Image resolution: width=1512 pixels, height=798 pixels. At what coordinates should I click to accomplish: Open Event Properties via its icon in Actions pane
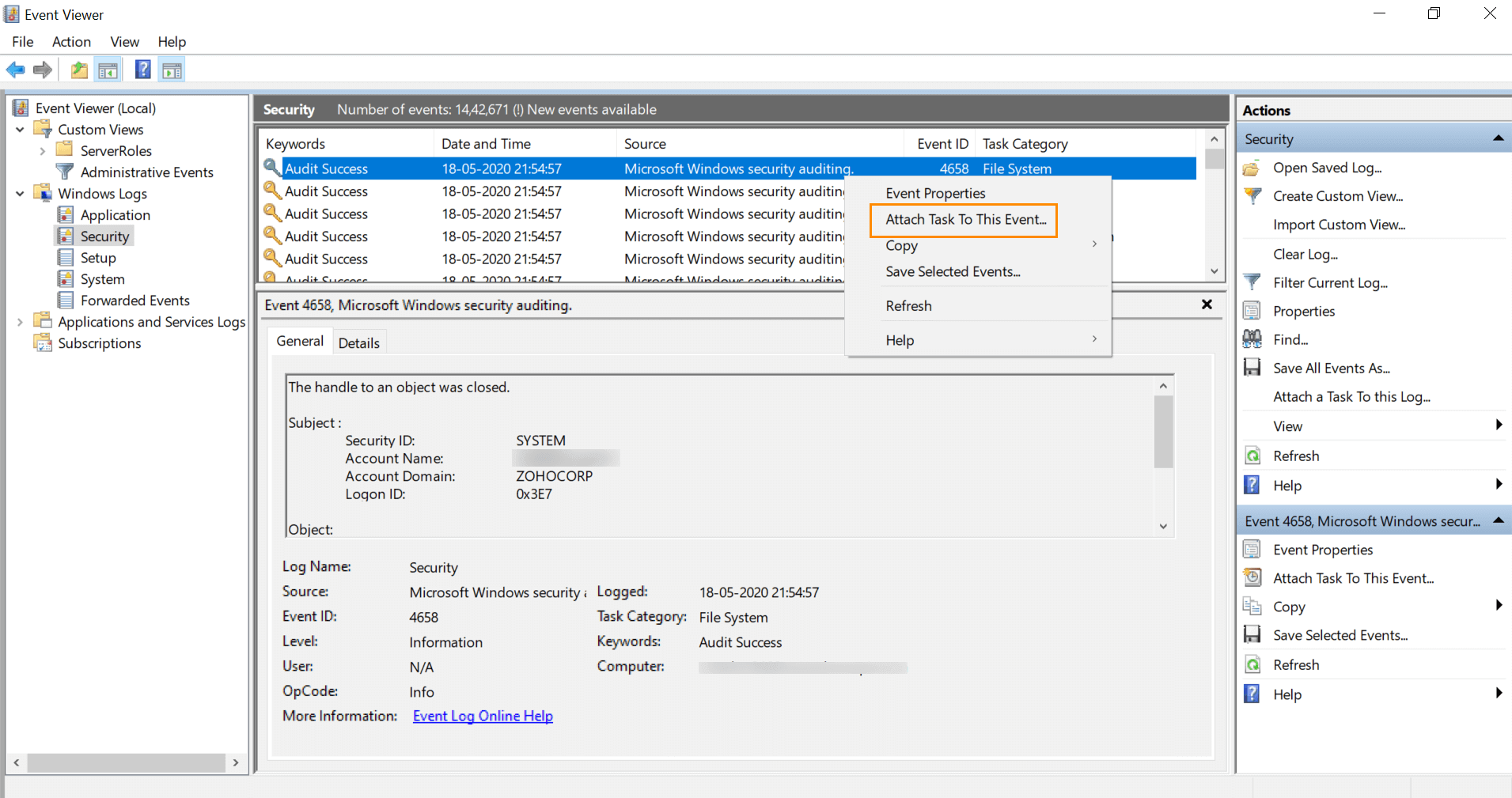point(1252,549)
